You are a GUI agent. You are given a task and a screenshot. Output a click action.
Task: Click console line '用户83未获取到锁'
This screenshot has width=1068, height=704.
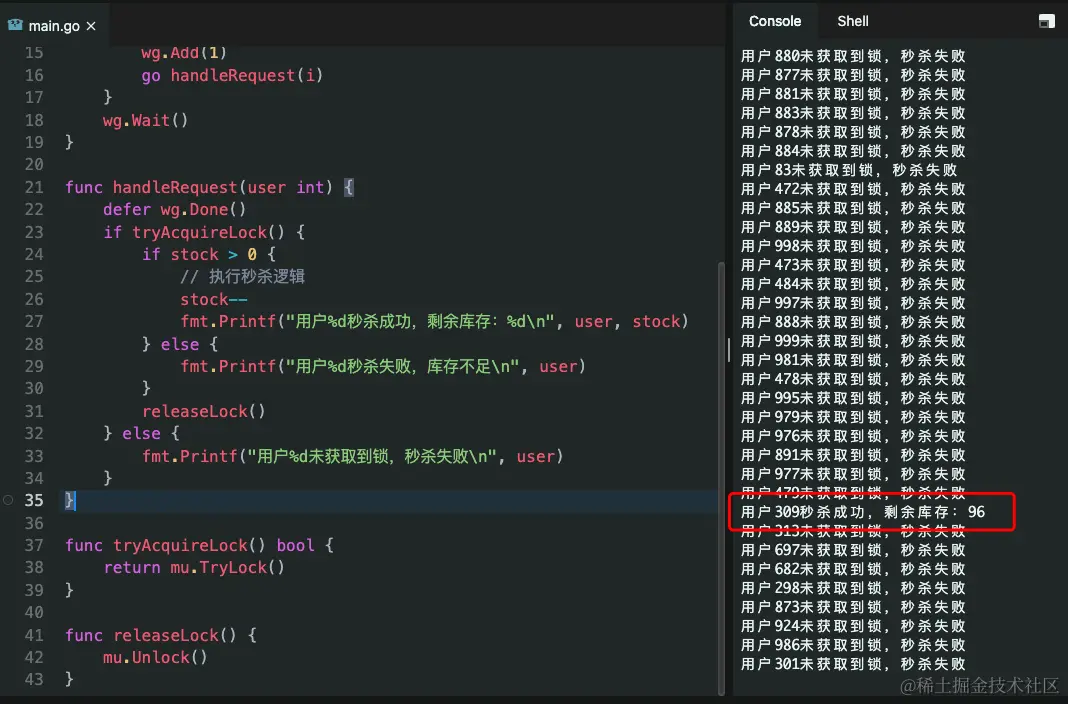point(849,170)
